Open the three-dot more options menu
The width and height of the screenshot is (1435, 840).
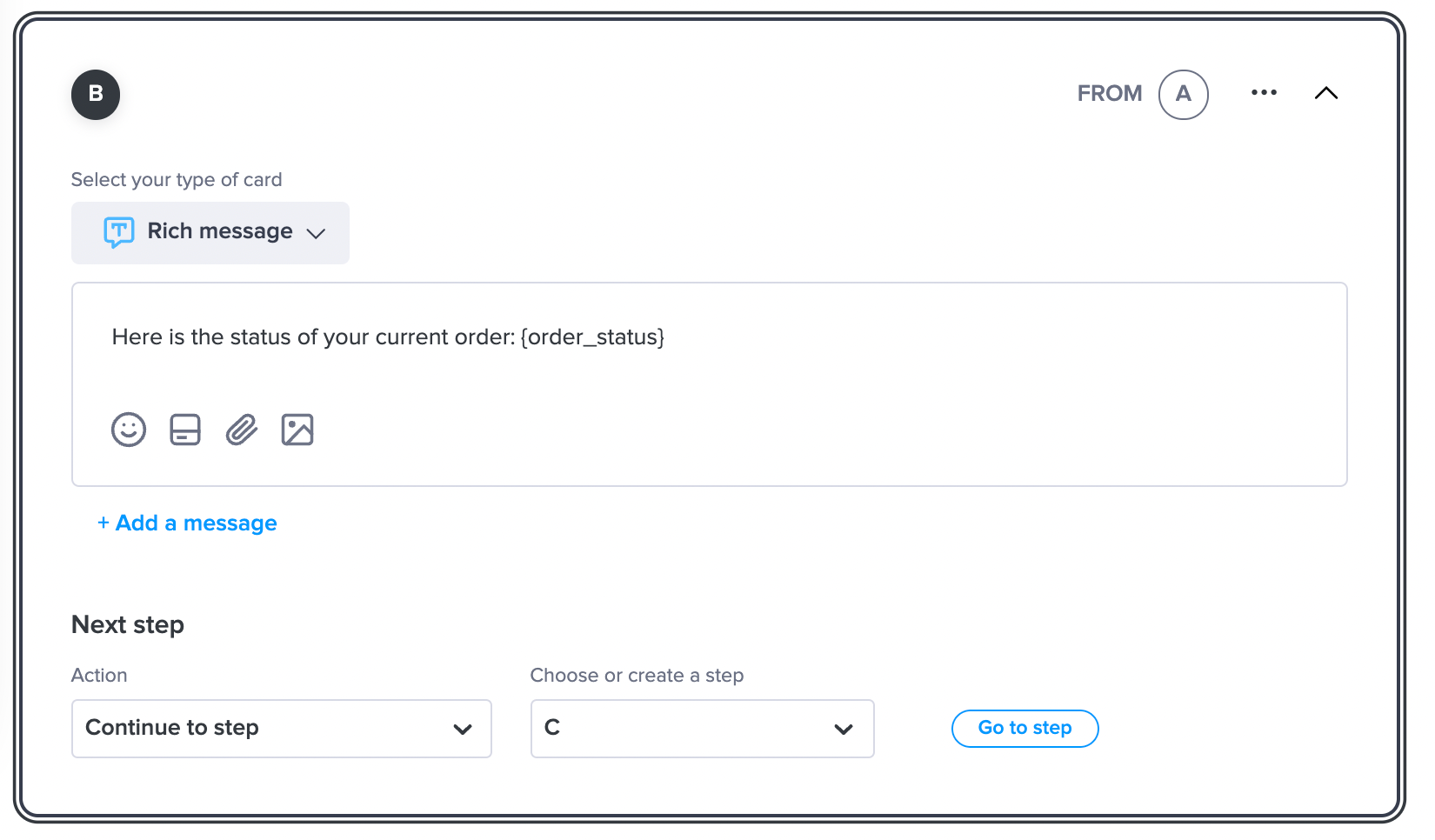coord(1264,93)
